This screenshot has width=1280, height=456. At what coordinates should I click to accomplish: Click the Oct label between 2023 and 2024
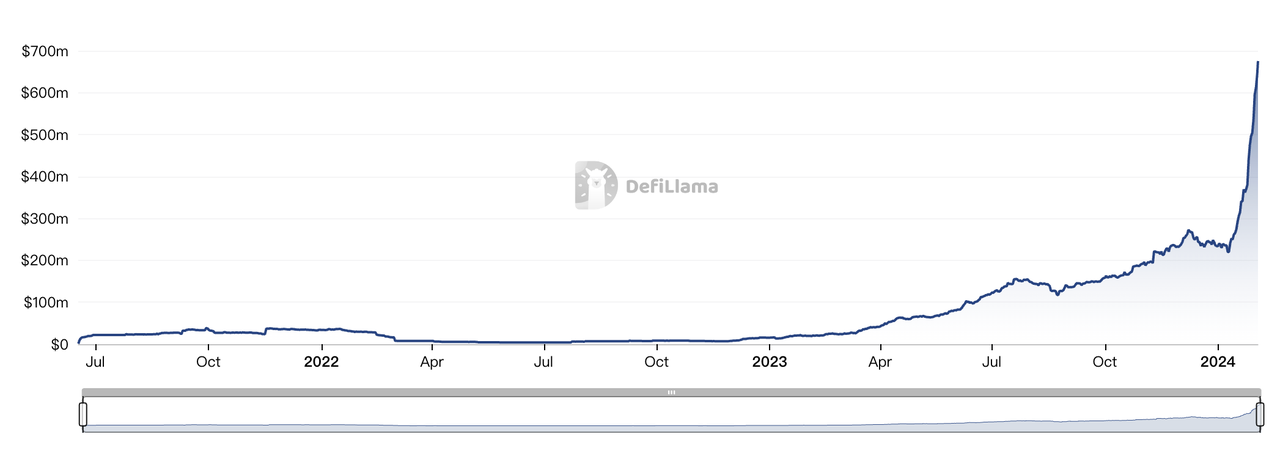coord(1105,362)
